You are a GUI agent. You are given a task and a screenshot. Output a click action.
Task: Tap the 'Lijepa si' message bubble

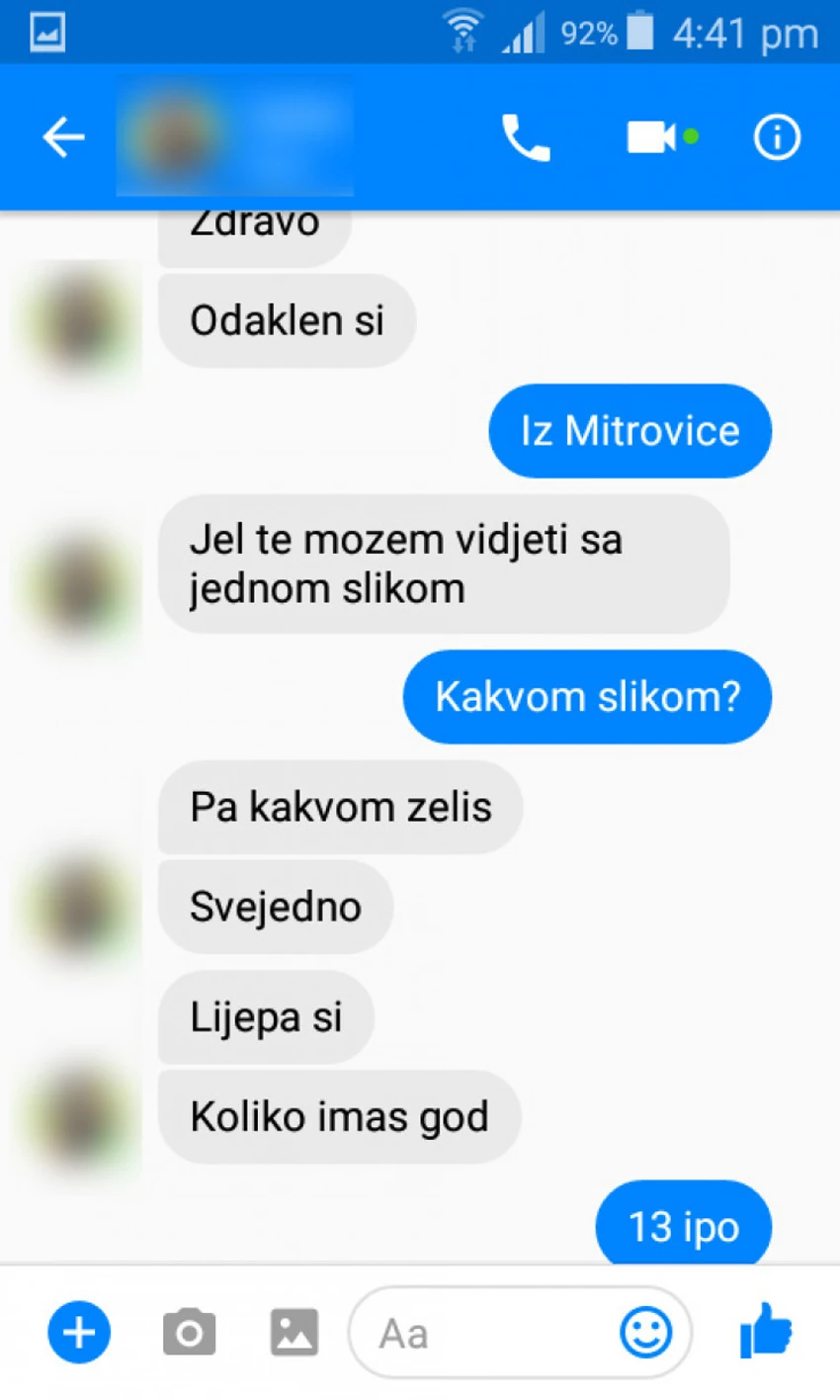[x=266, y=1017]
